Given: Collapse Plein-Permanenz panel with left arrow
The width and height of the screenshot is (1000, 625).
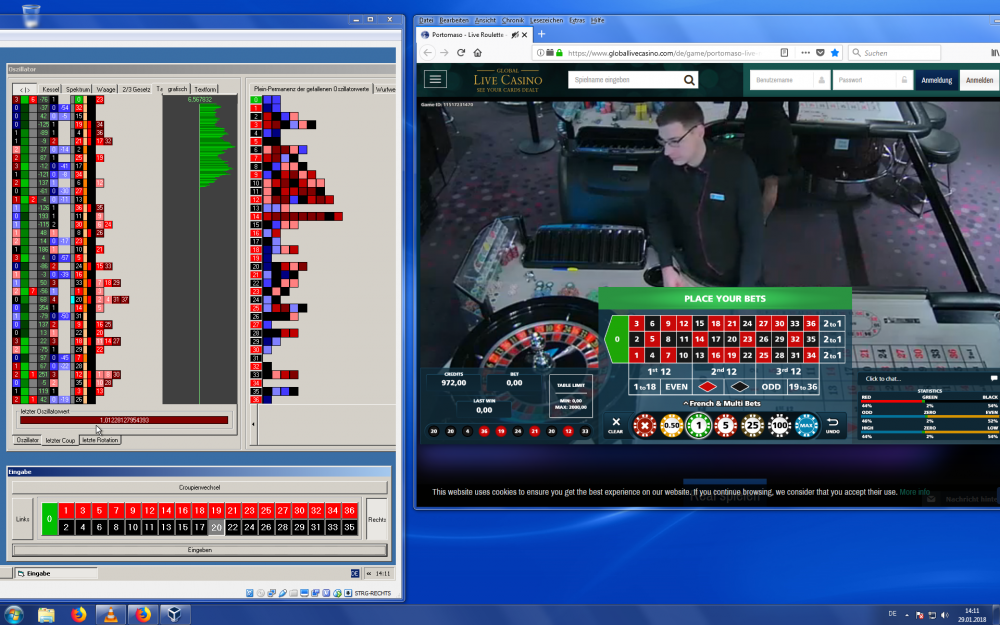Looking at the screenshot, I should click(253, 423).
